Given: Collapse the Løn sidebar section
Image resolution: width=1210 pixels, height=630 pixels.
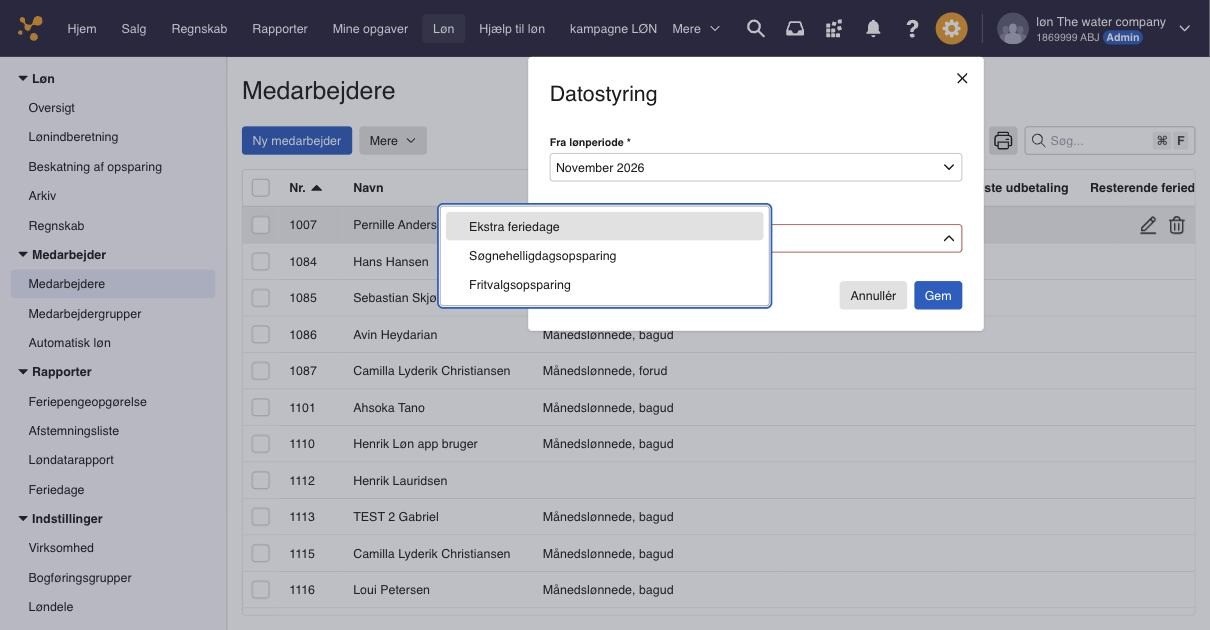Looking at the screenshot, I should 23,78.
